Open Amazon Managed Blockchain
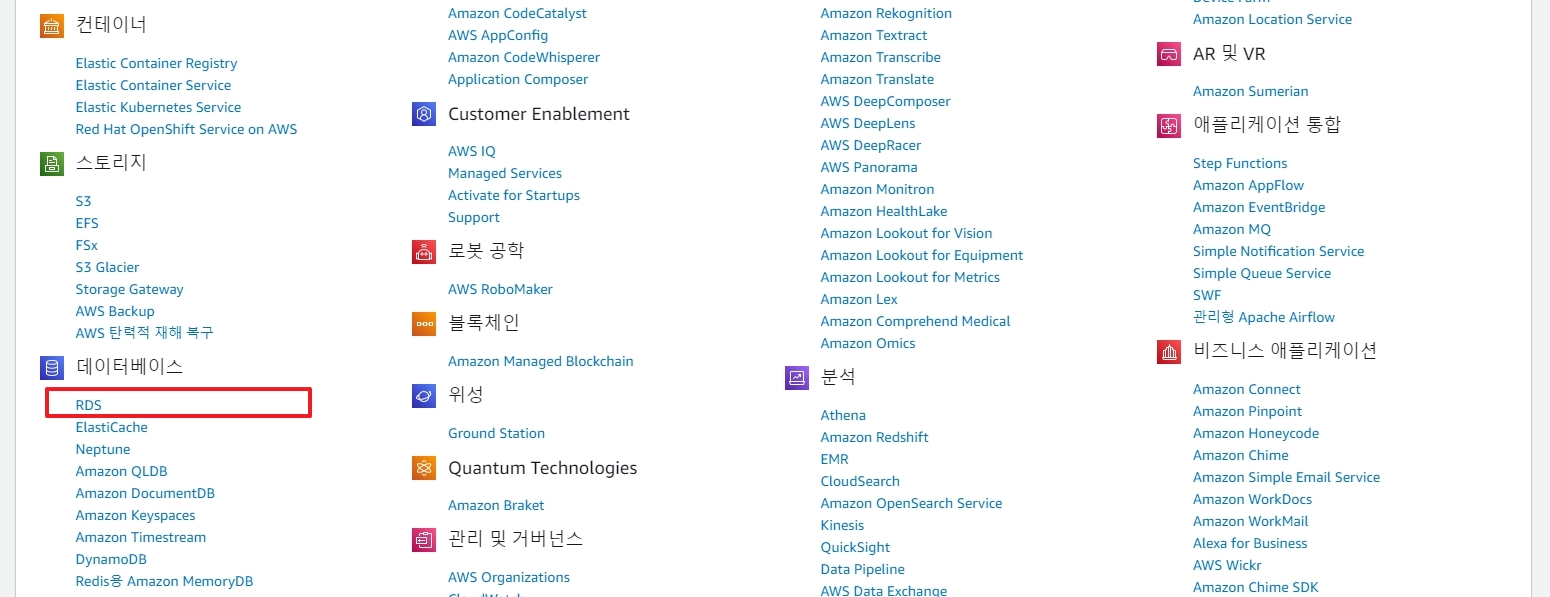This screenshot has height=597, width=1550. coord(541,361)
